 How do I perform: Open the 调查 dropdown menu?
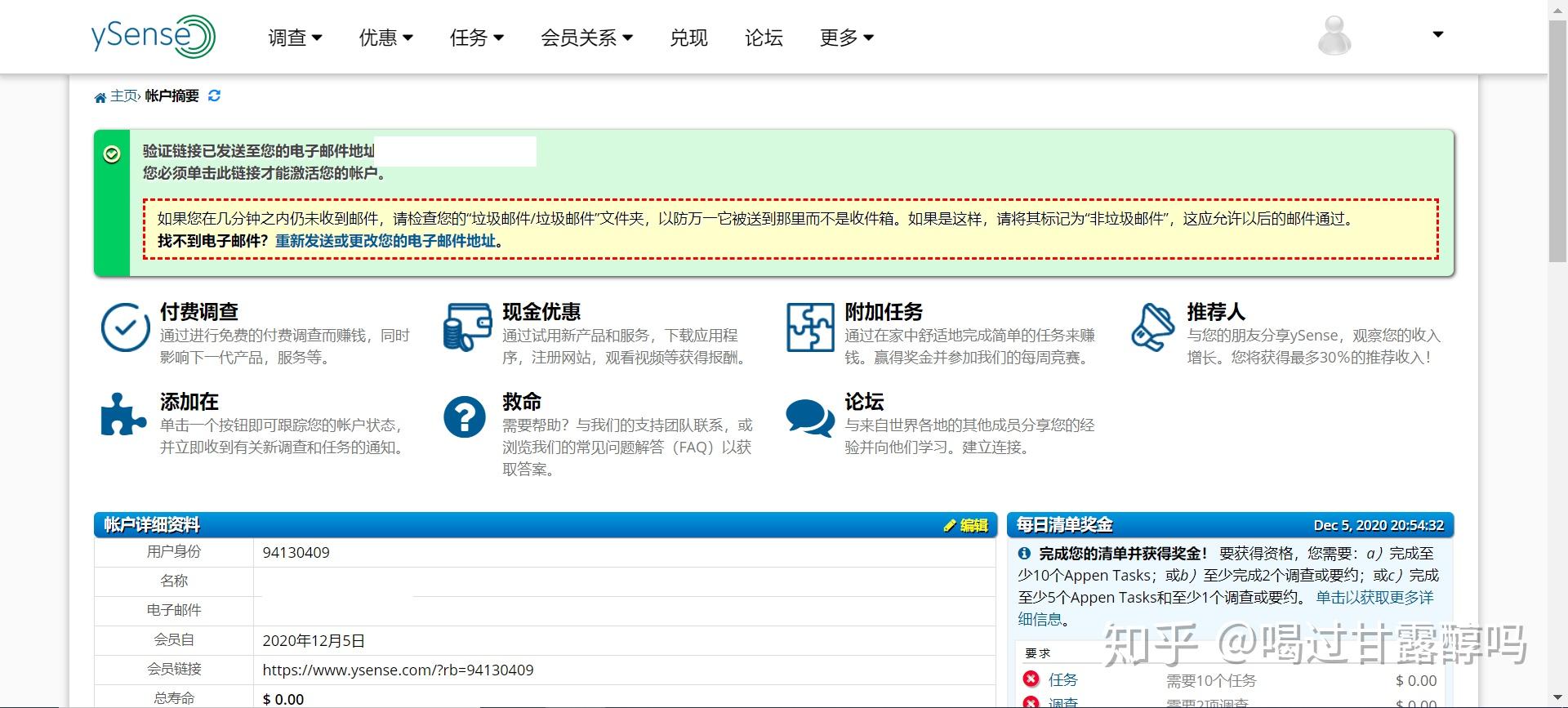pos(295,38)
